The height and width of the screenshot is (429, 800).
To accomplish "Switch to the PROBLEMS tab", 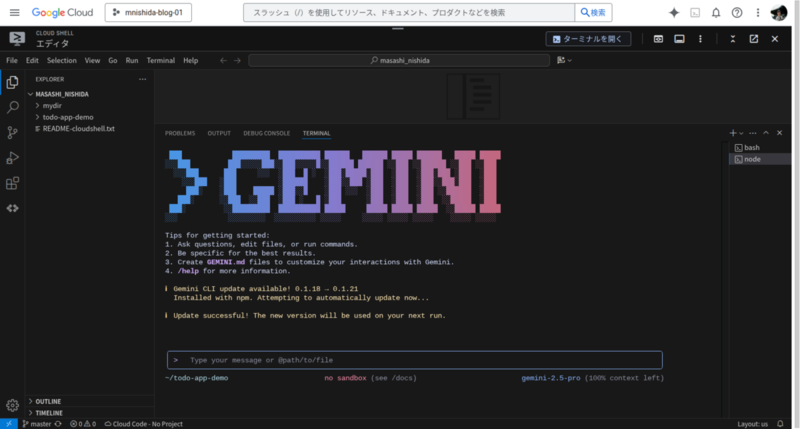I will (x=180, y=133).
